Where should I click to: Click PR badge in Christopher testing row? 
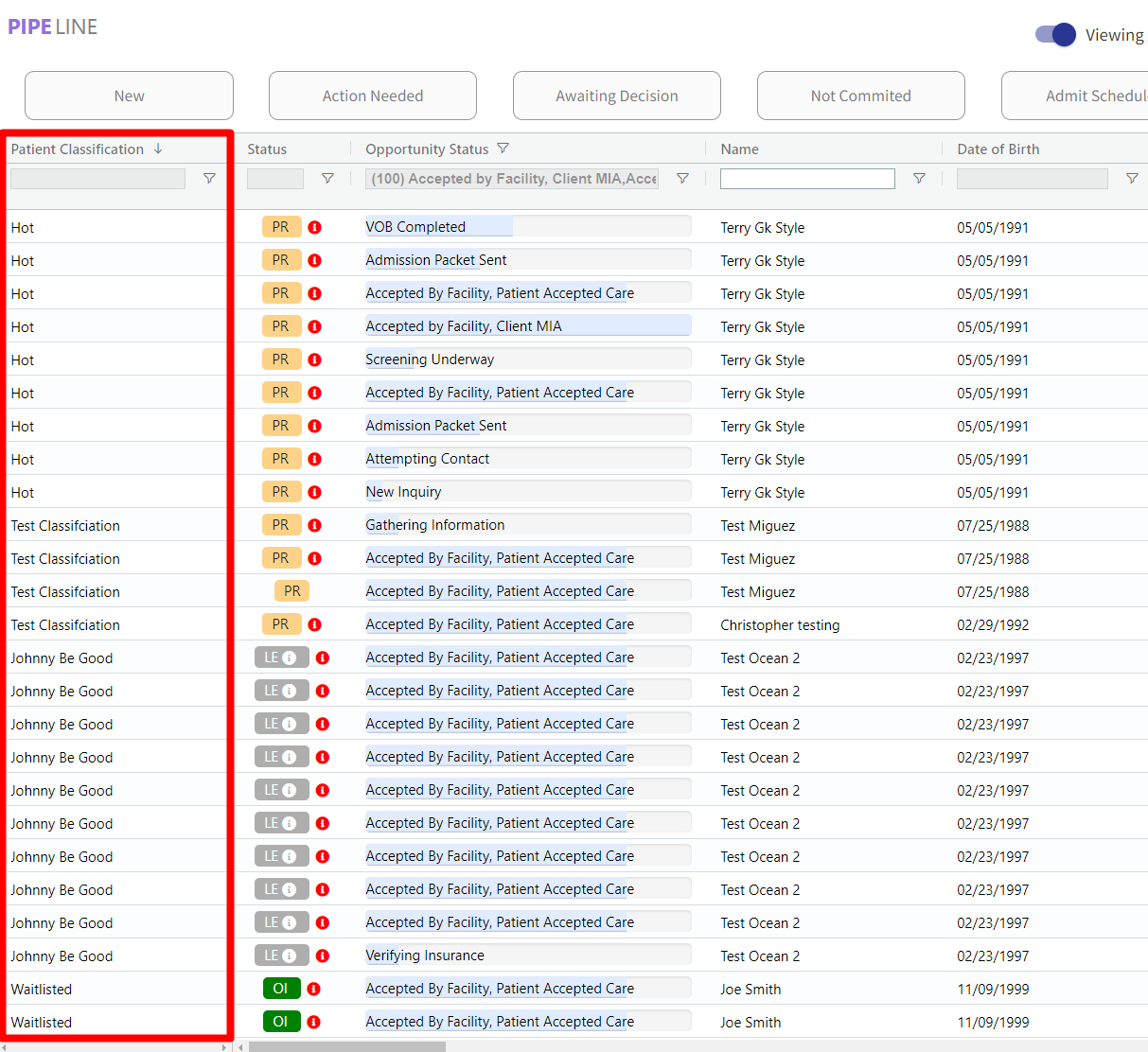click(281, 624)
